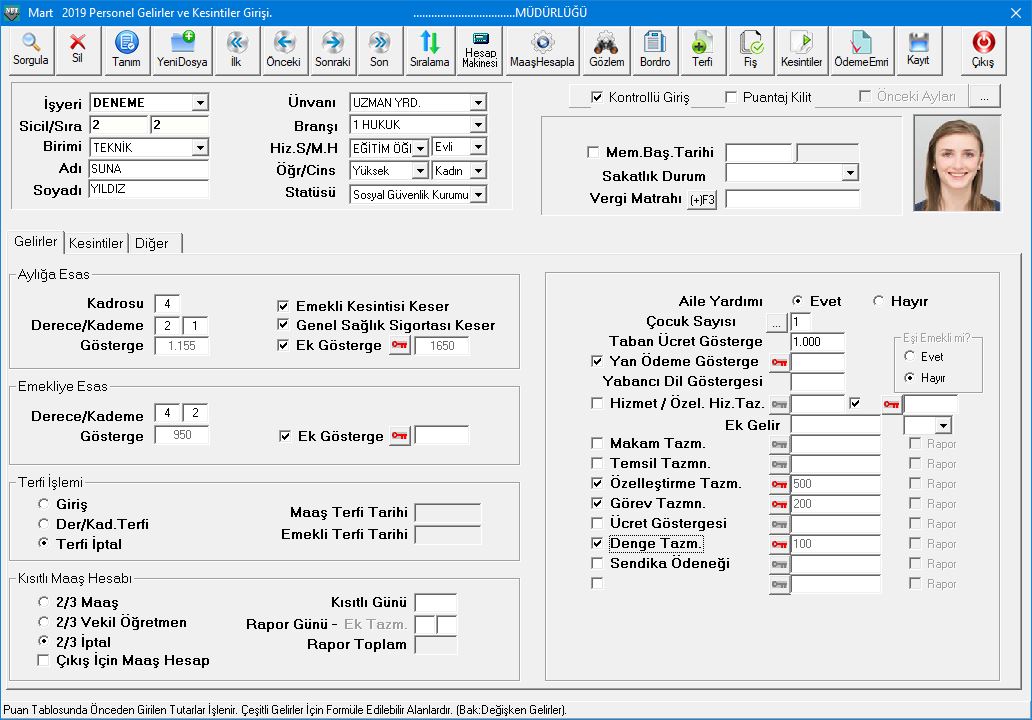Image resolution: width=1032 pixels, height=720 pixels.
Task: Uncheck Emekli Kesintisi Keser
Action: [283, 306]
